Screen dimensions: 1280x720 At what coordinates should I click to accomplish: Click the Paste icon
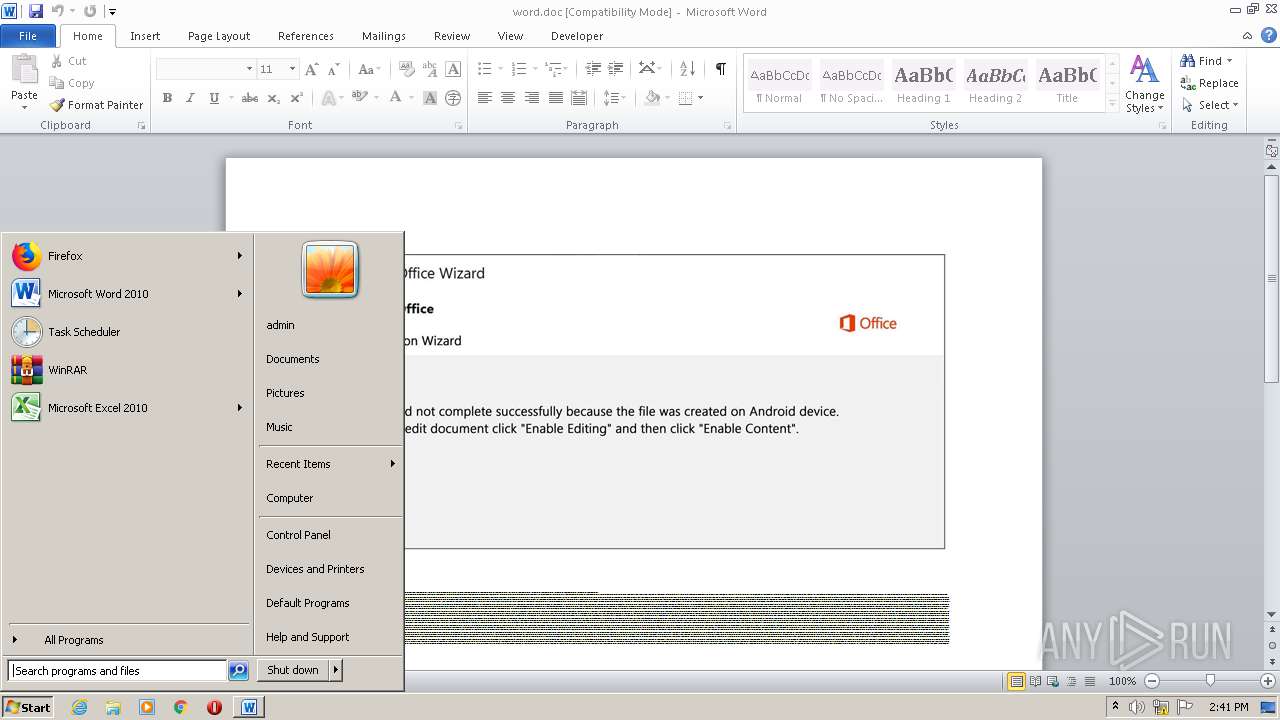(24, 70)
